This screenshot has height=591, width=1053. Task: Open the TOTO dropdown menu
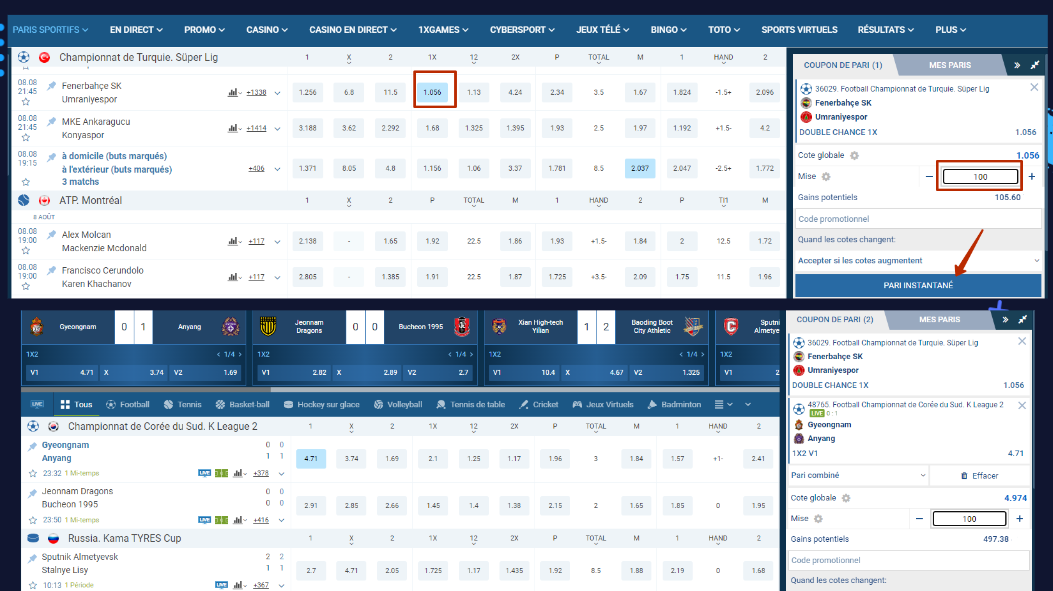coord(723,30)
